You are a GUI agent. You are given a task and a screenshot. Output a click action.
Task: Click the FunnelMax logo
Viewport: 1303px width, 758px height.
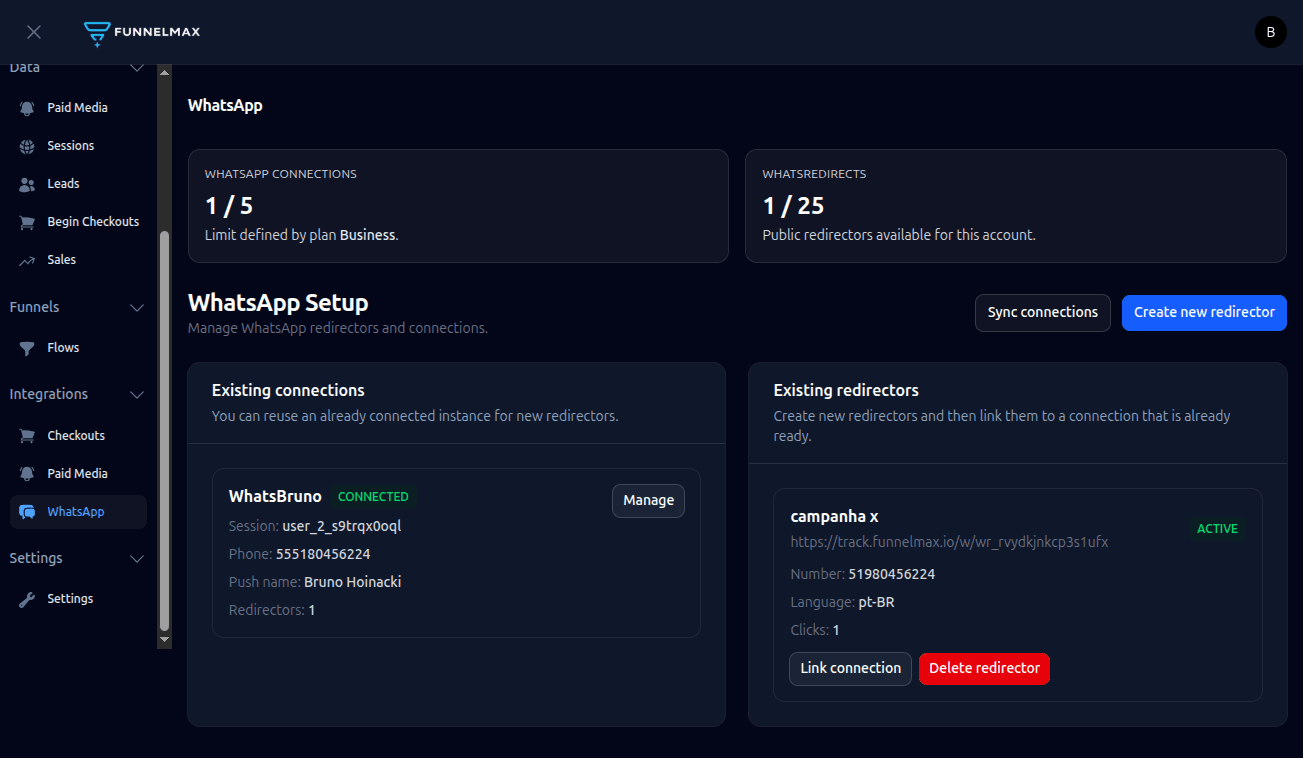tap(141, 31)
